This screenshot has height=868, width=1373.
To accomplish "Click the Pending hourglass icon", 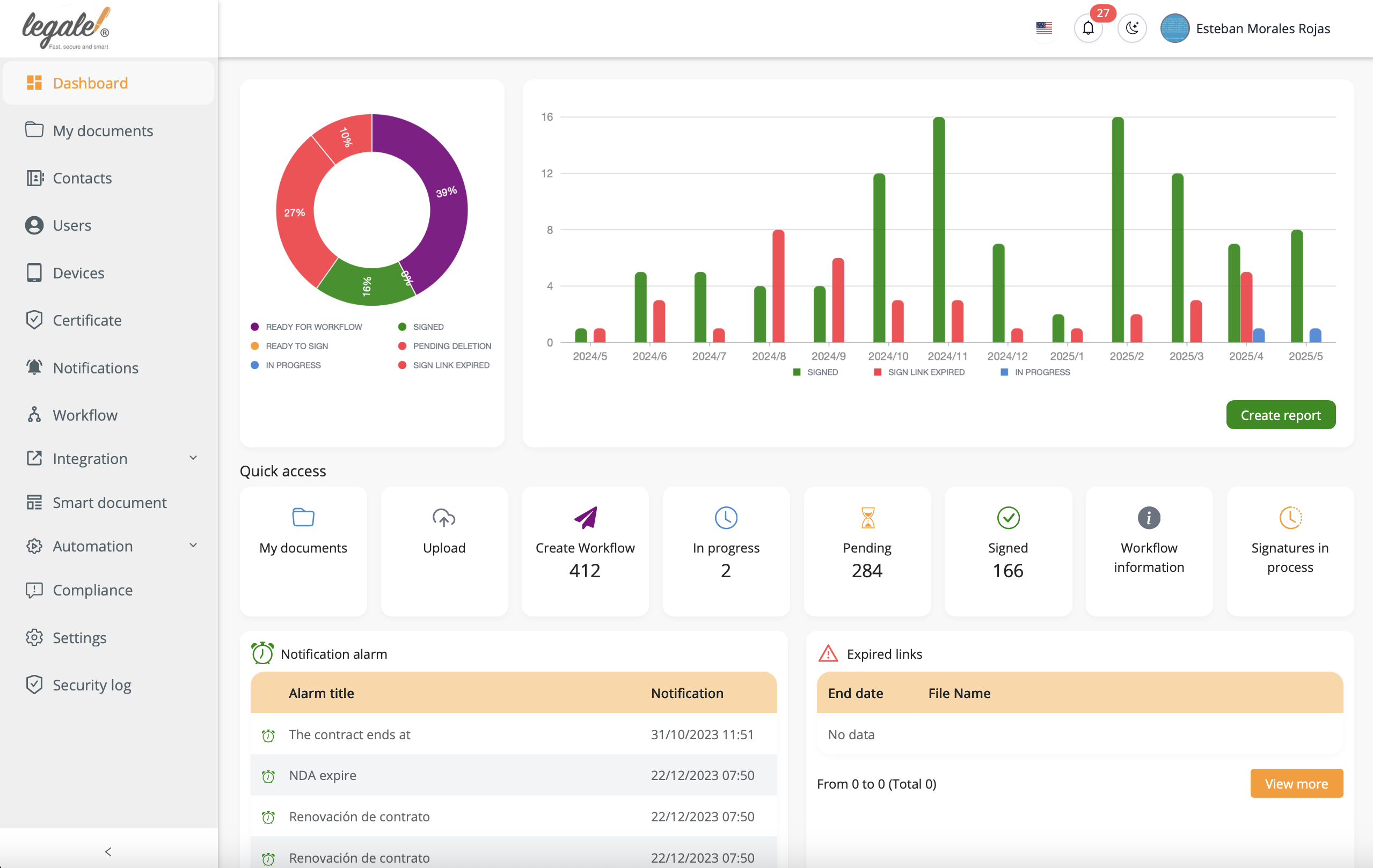I will tap(867, 518).
